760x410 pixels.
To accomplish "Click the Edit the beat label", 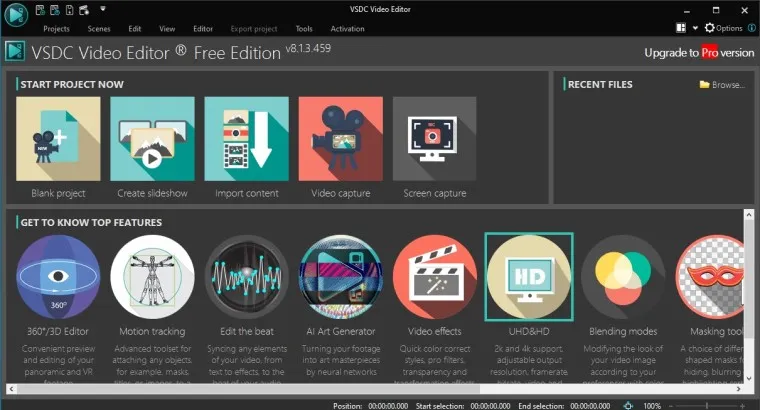I will [x=247, y=331].
